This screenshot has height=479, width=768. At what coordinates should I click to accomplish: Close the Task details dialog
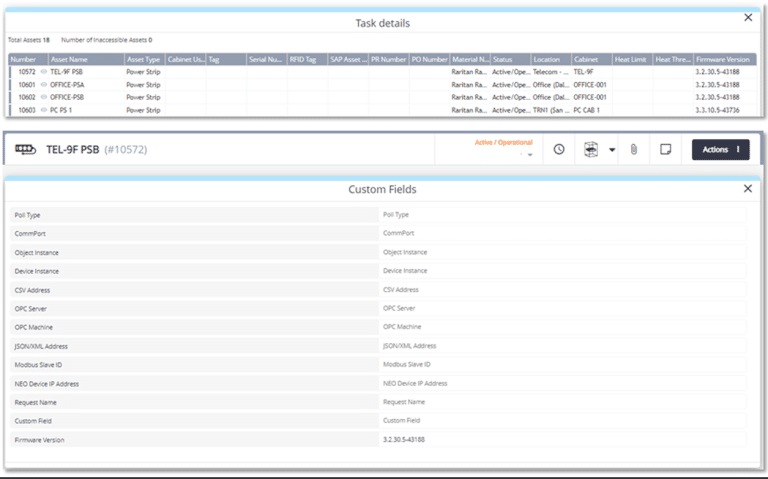coord(748,17)
